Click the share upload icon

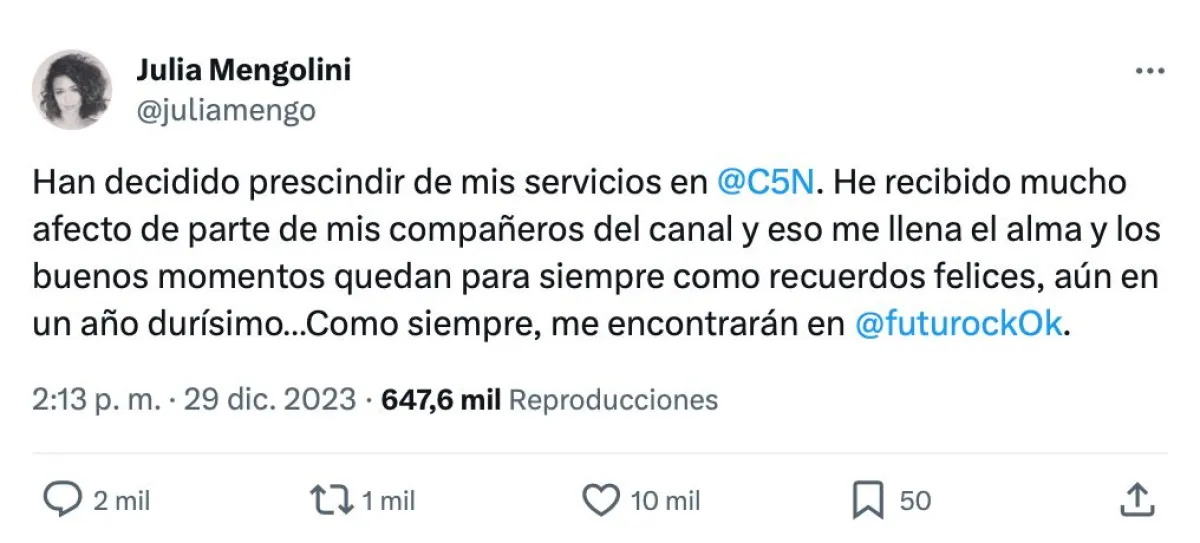1136,500
